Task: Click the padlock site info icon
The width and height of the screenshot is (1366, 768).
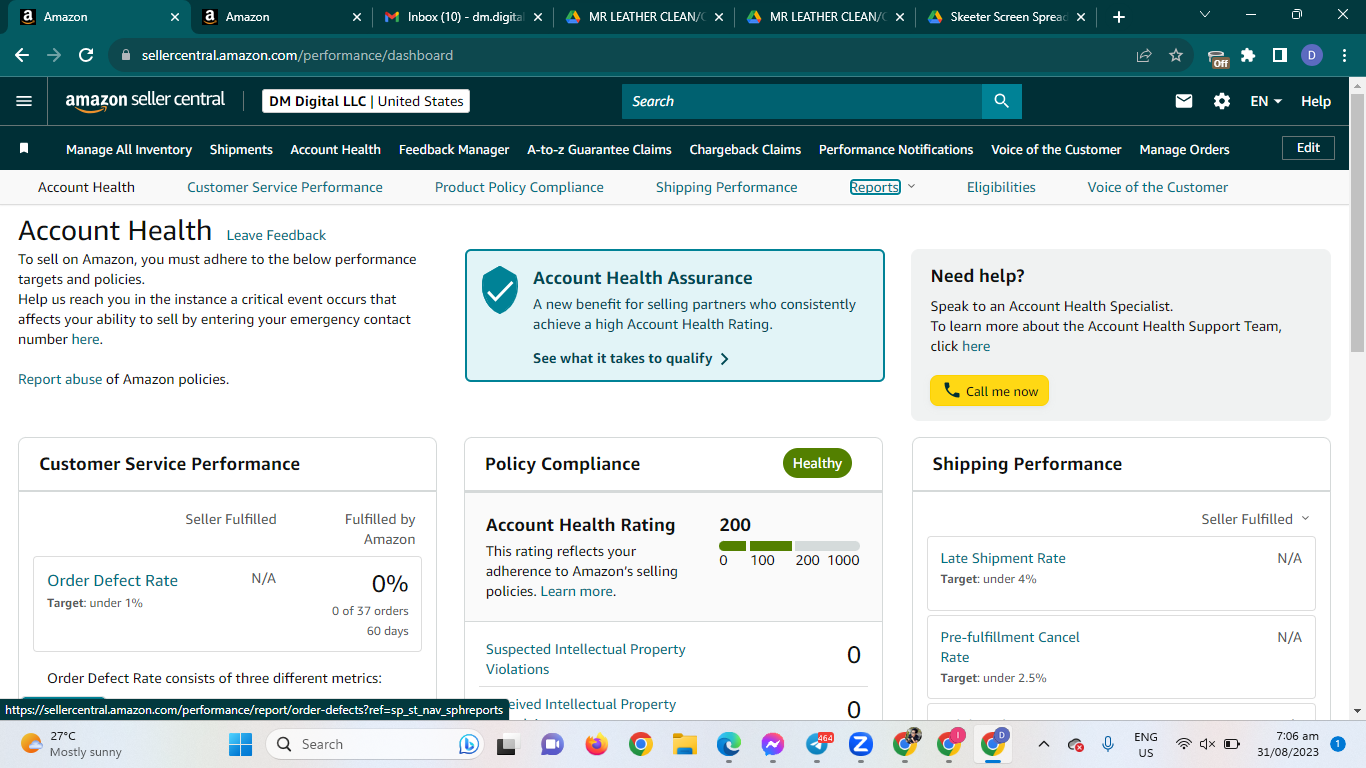Action: pos(126,55)
